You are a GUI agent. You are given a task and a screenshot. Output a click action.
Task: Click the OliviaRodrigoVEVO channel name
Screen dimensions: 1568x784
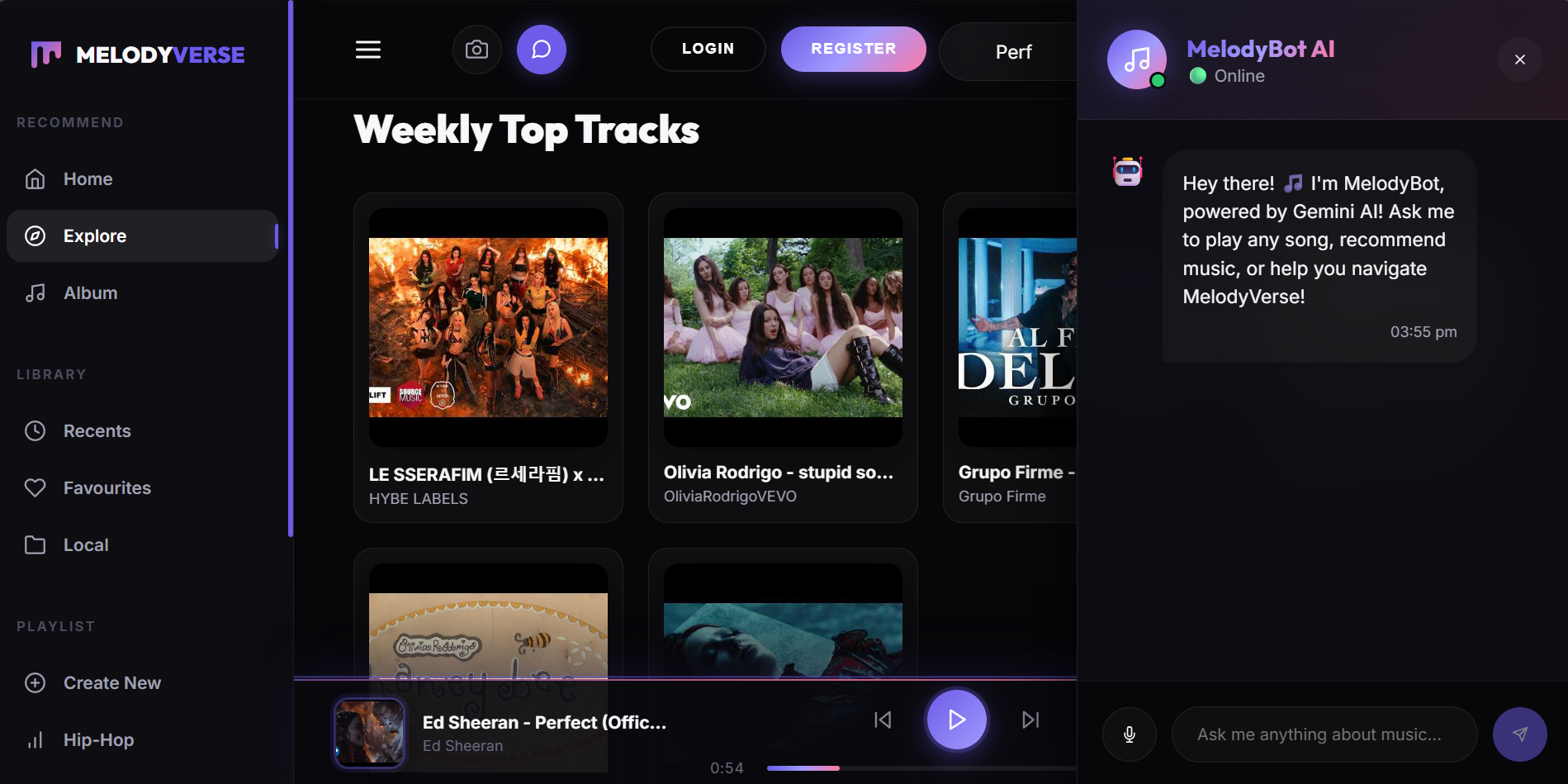click(x=730, y=497)
